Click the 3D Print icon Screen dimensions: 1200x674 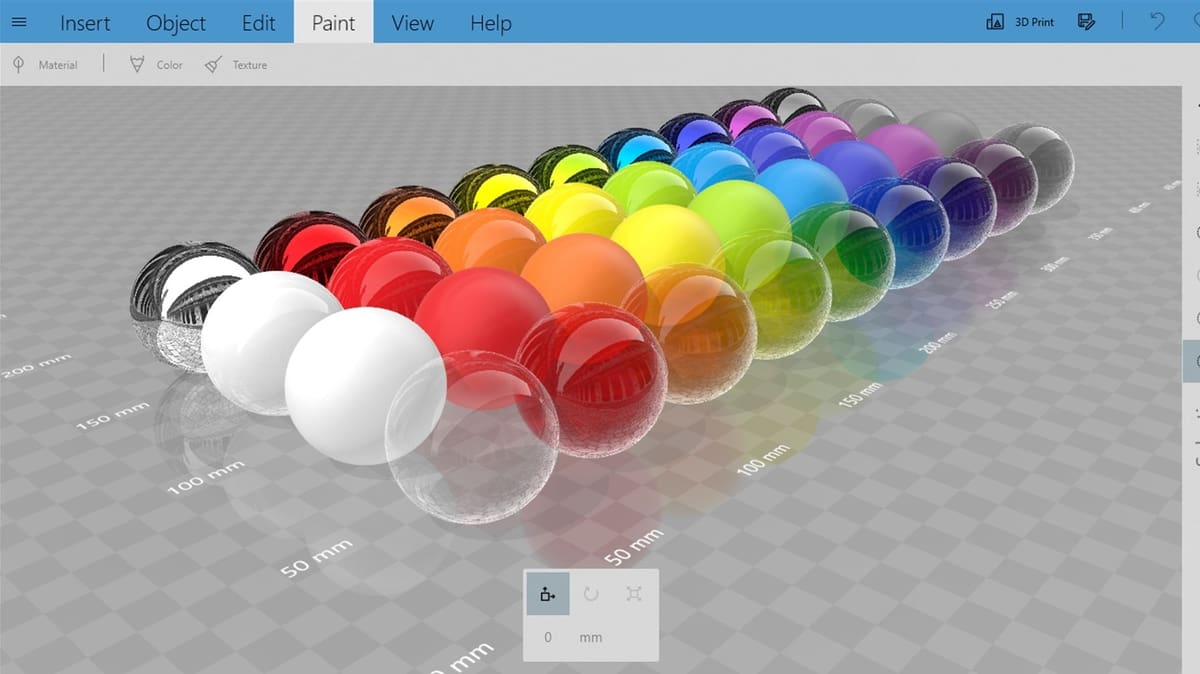[995, 22]
